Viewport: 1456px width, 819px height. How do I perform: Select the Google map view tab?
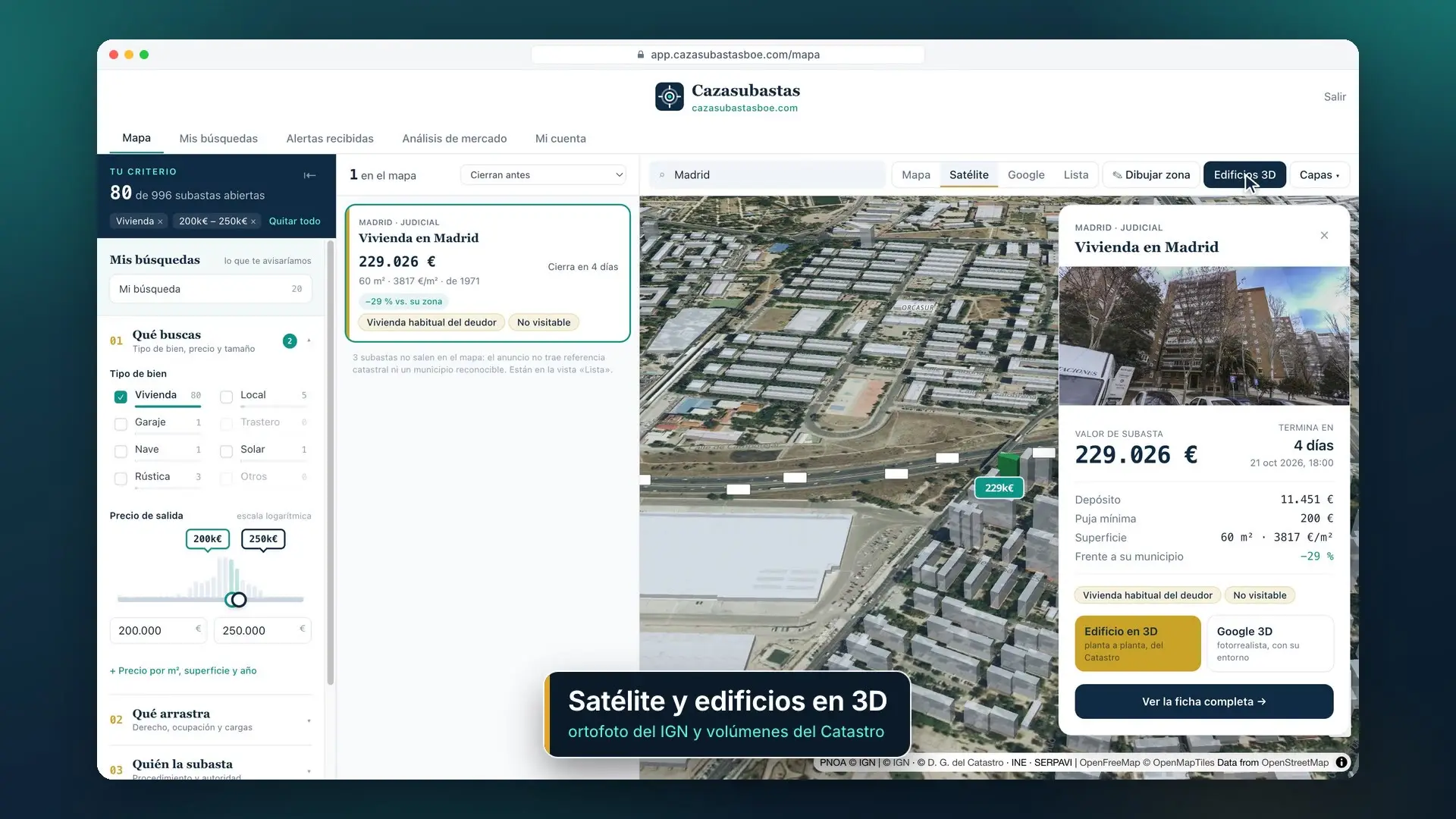1026,175
